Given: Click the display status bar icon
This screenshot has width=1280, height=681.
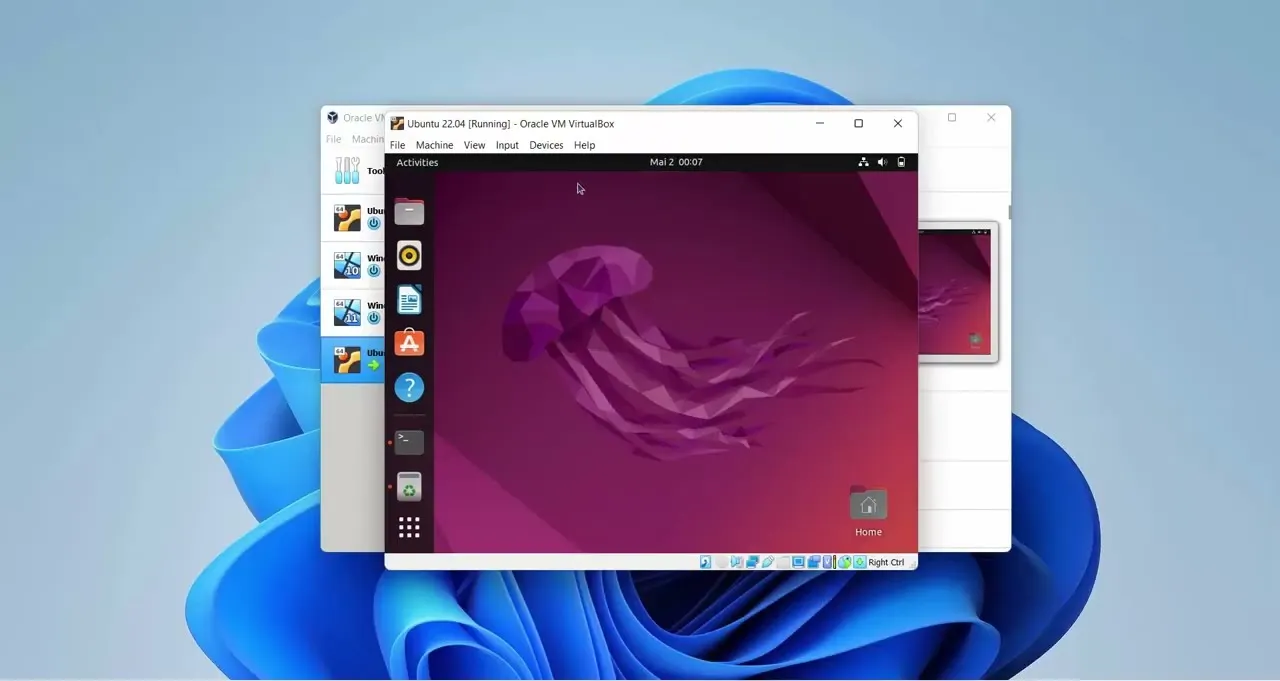Looking at the screenshot, I should (799, 562).
